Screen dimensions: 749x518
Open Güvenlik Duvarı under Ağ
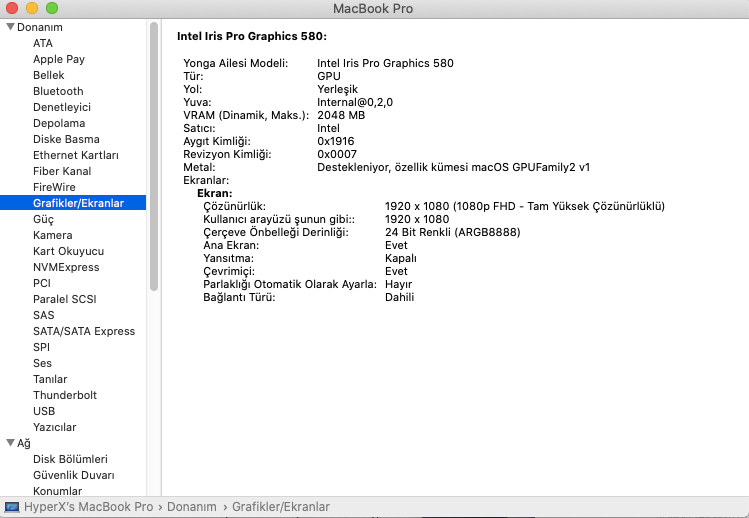(x=74, y=475)
